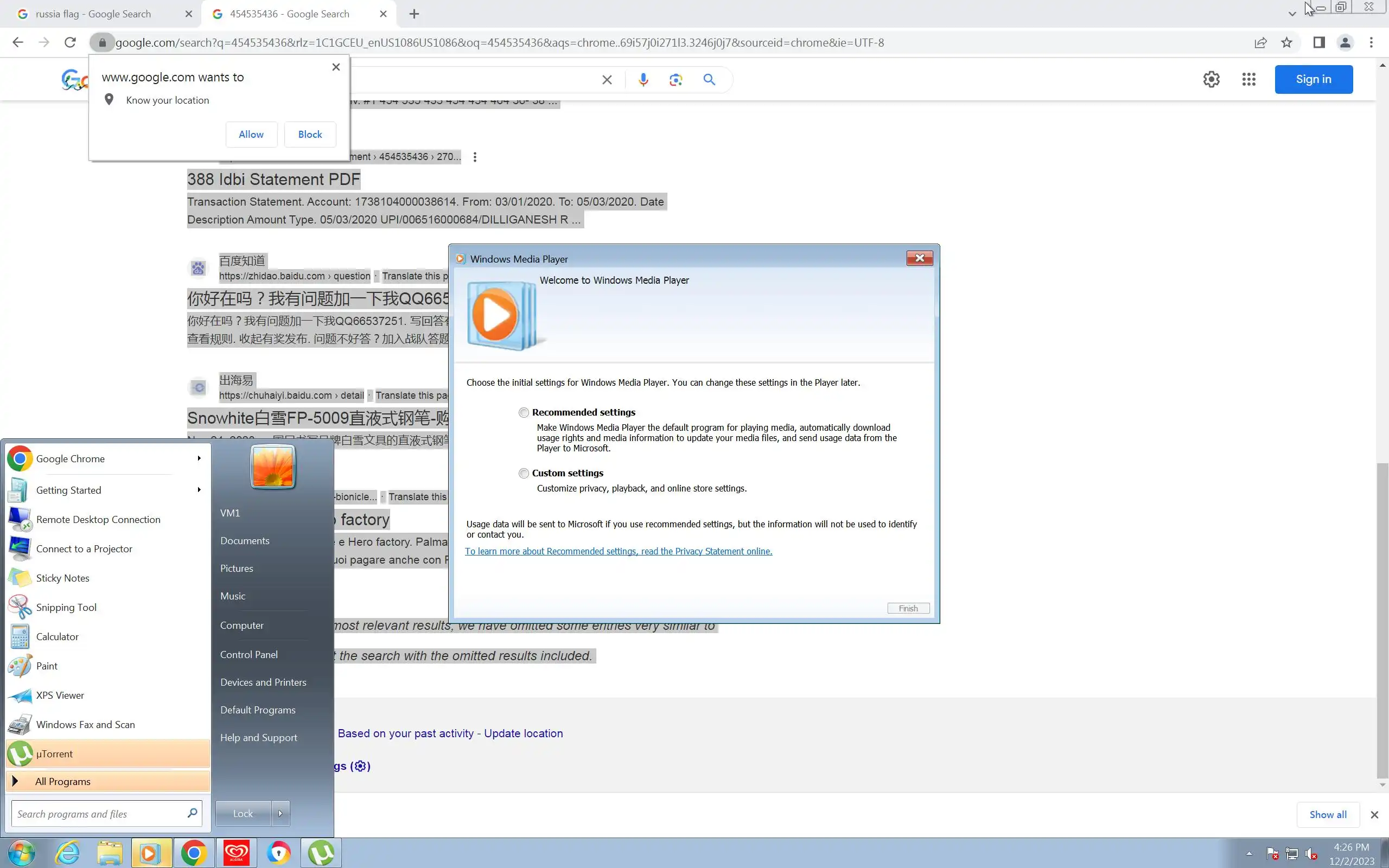Expand Google Chrome jump list arrow
The width and height of the screenshot is (1389, 868).
click(199, 458)
